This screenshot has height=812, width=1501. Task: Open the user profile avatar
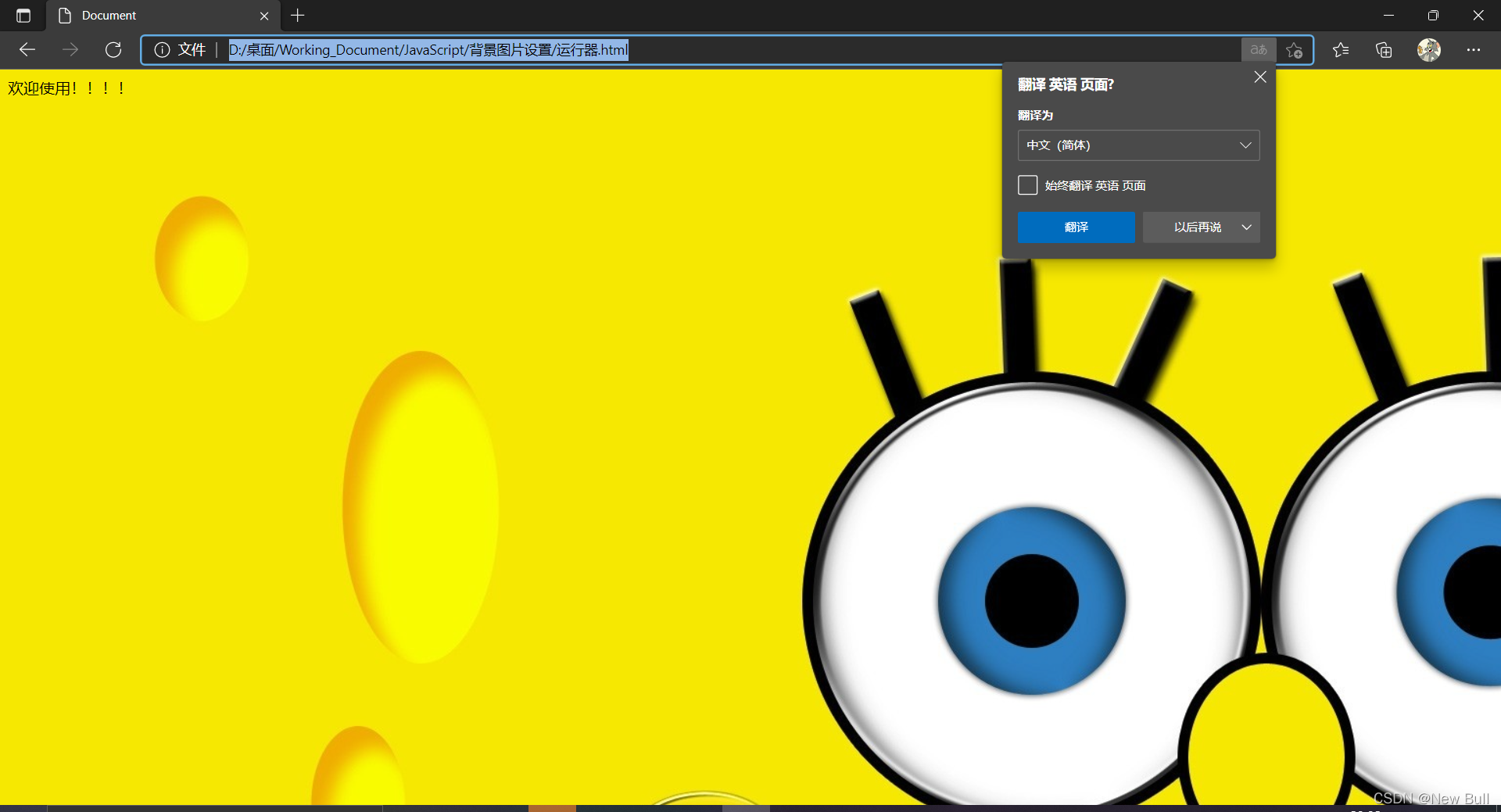pyautogui.click(x=1429, y=50)
